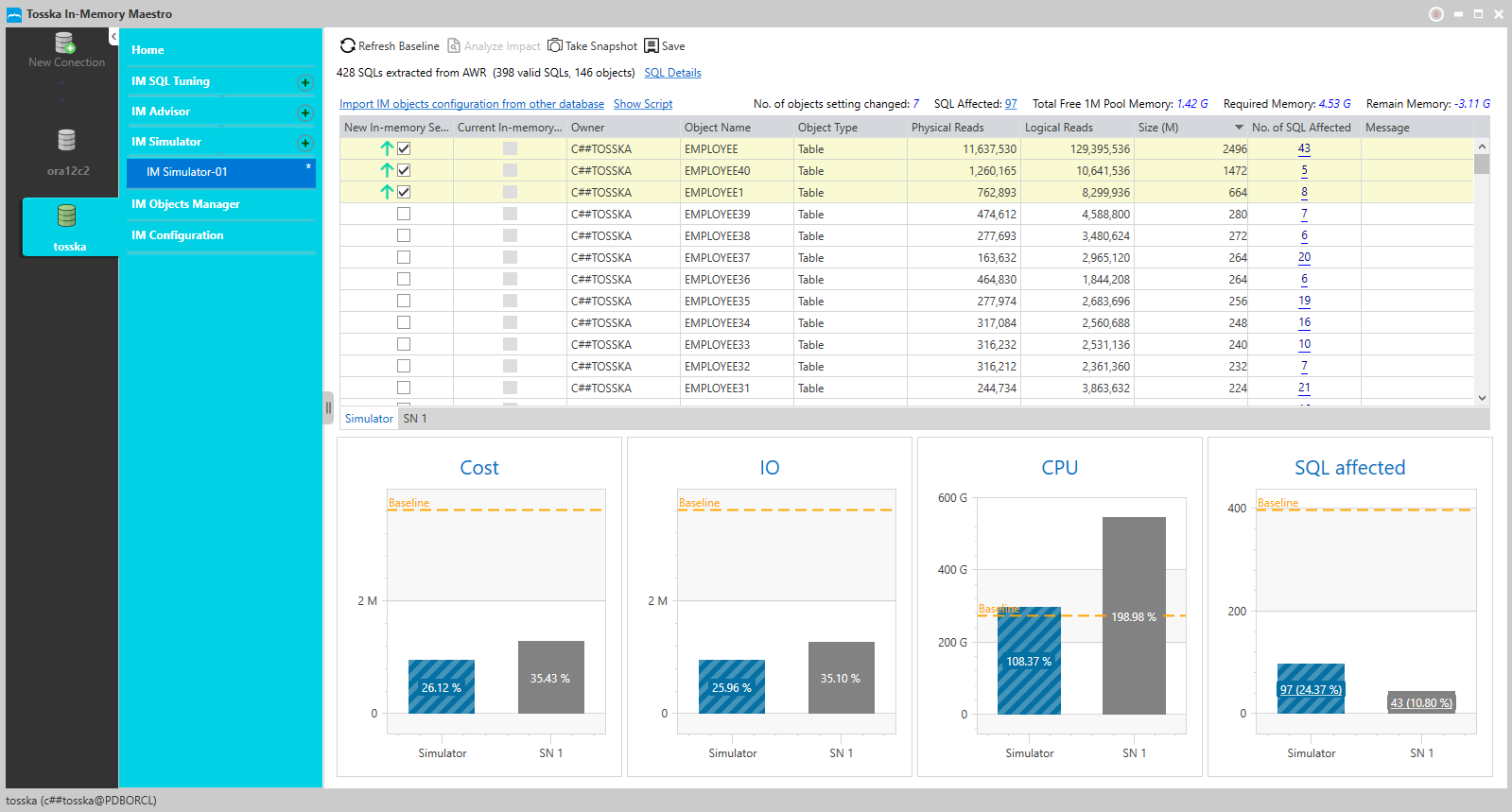The height and width of the screenshot is (812, 1512).
Task: Switch to the SN 1 tab
Action: pos(415,419)
